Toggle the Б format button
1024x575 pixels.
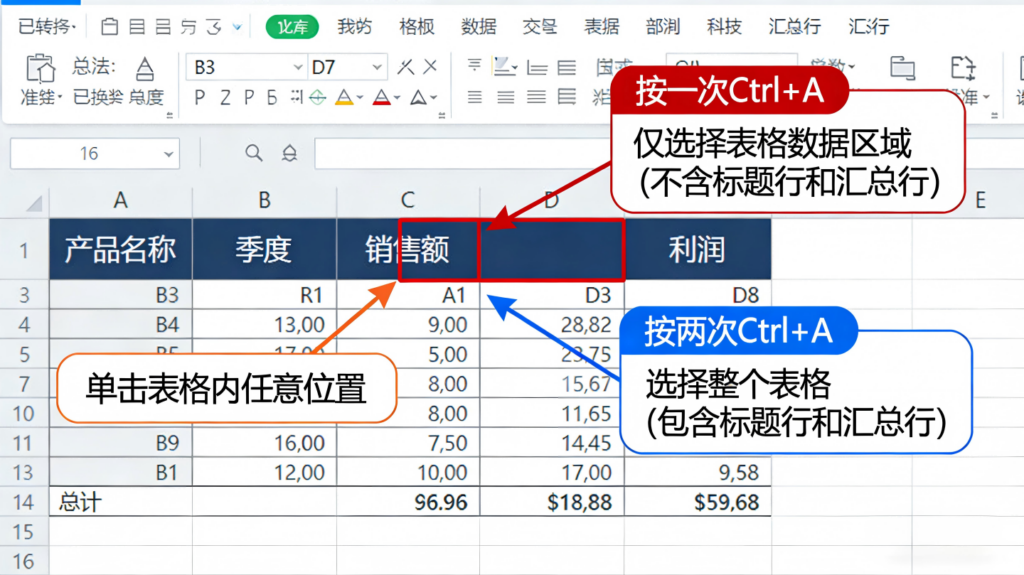[272, 98]
